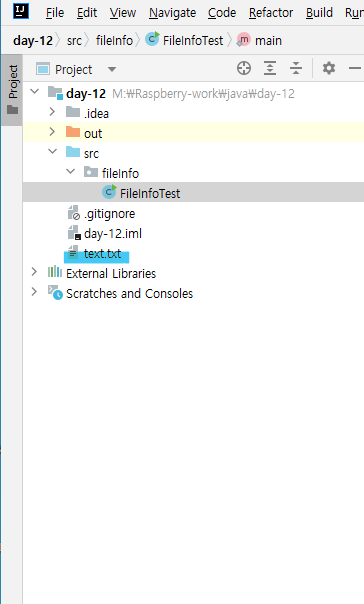364x604 pixels.
Task: Select the out folder row
Action: pos(193,133)
